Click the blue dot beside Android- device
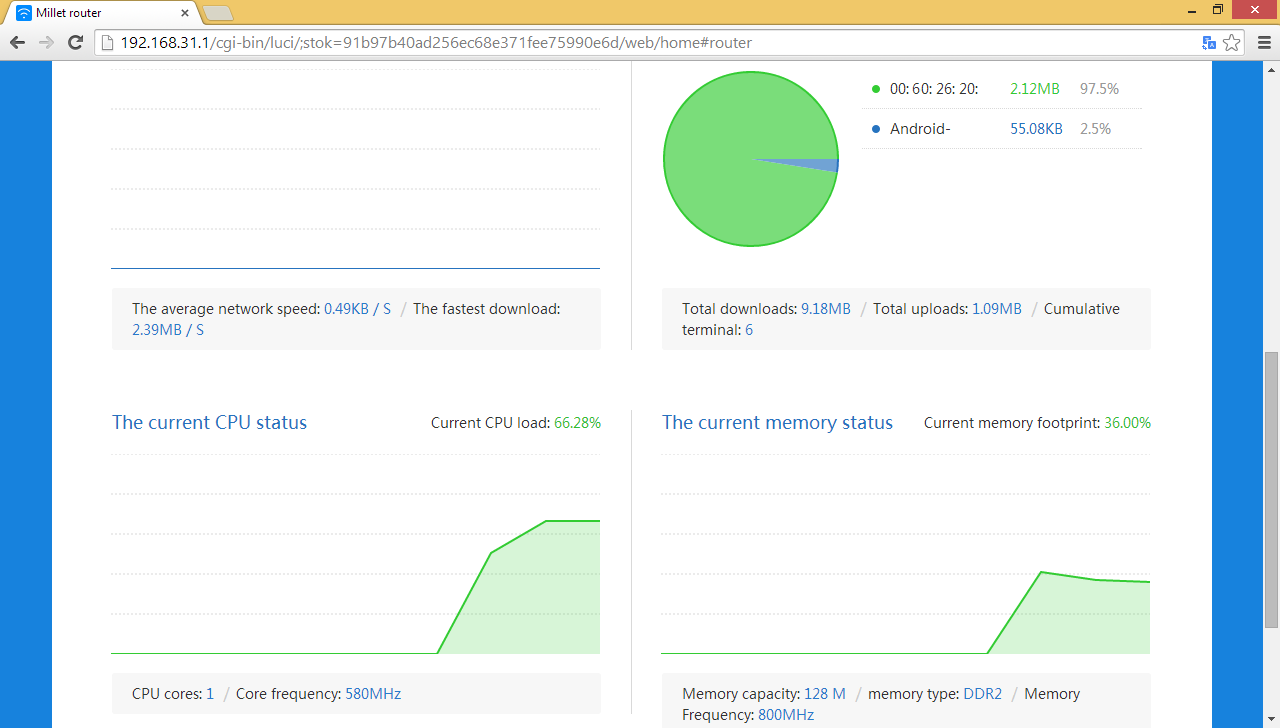The width and height of the screenshot is (1280, 728). click(876, 129)
